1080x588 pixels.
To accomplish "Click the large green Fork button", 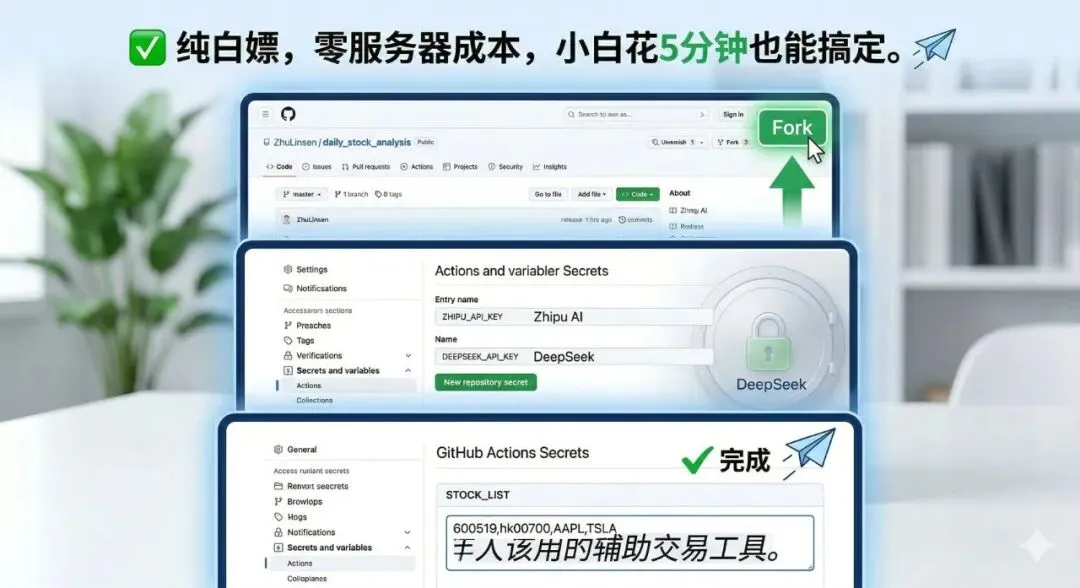I will [791, 127].
